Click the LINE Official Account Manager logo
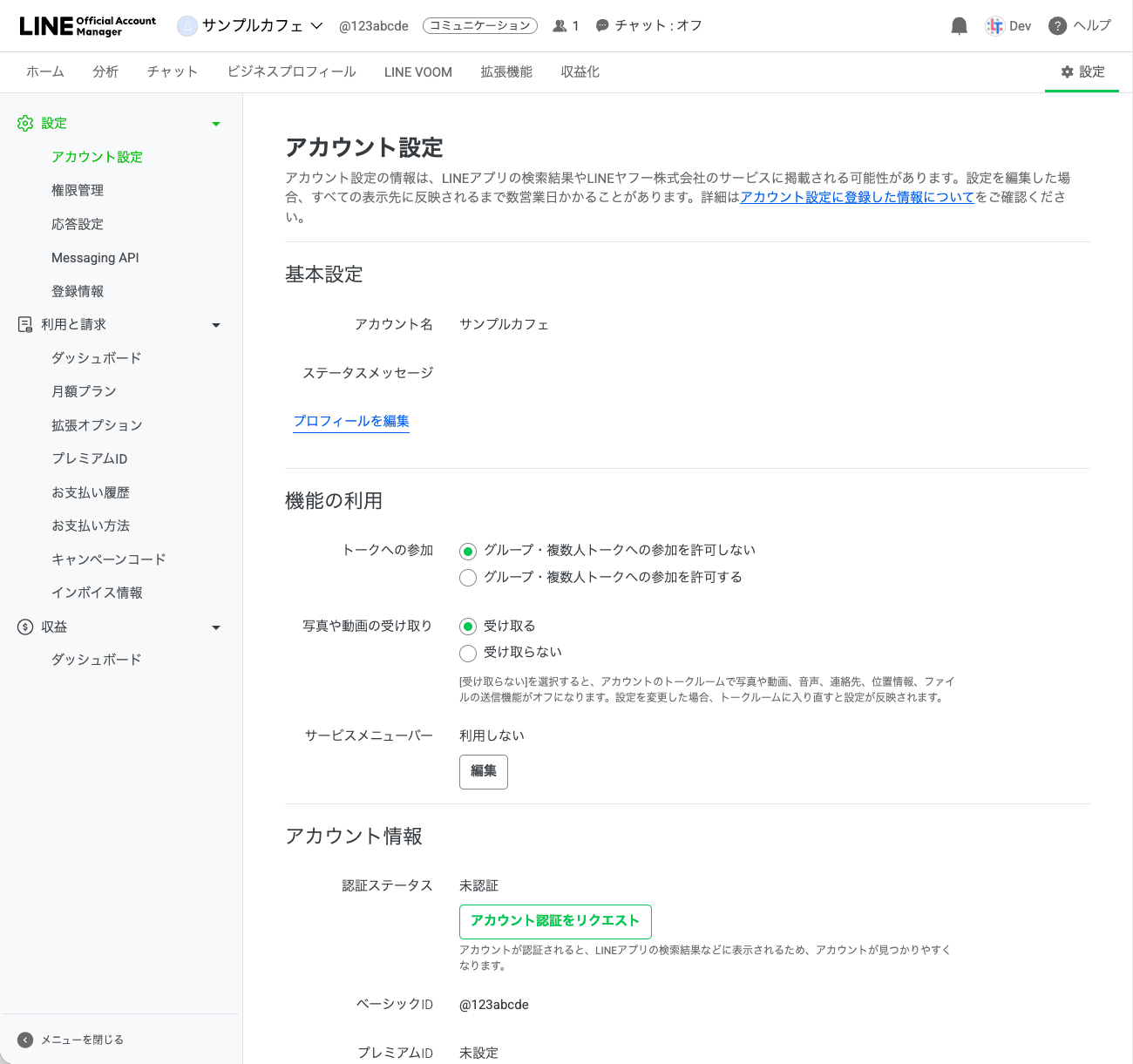Viewport: 1133px width, 1064px height. click(88, 26)
